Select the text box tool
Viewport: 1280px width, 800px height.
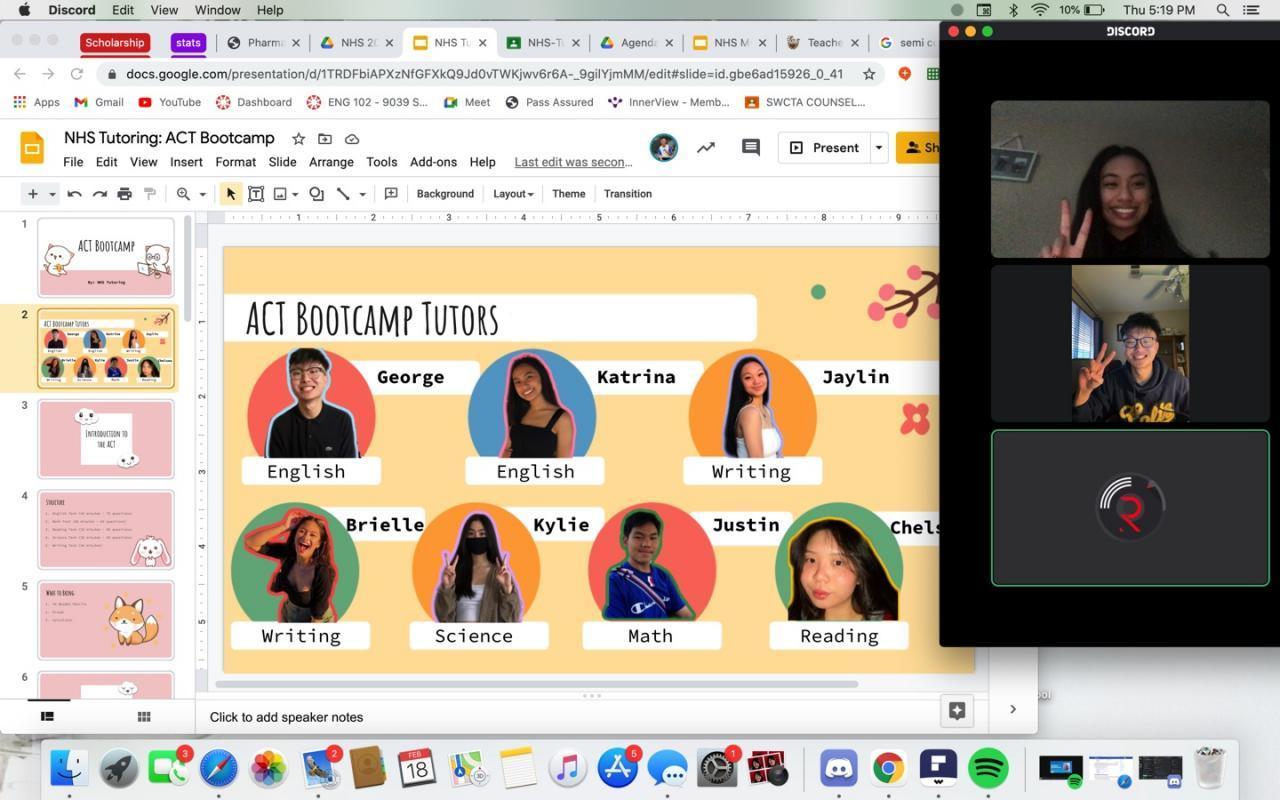pyautogui.click(x=256, y=194)
